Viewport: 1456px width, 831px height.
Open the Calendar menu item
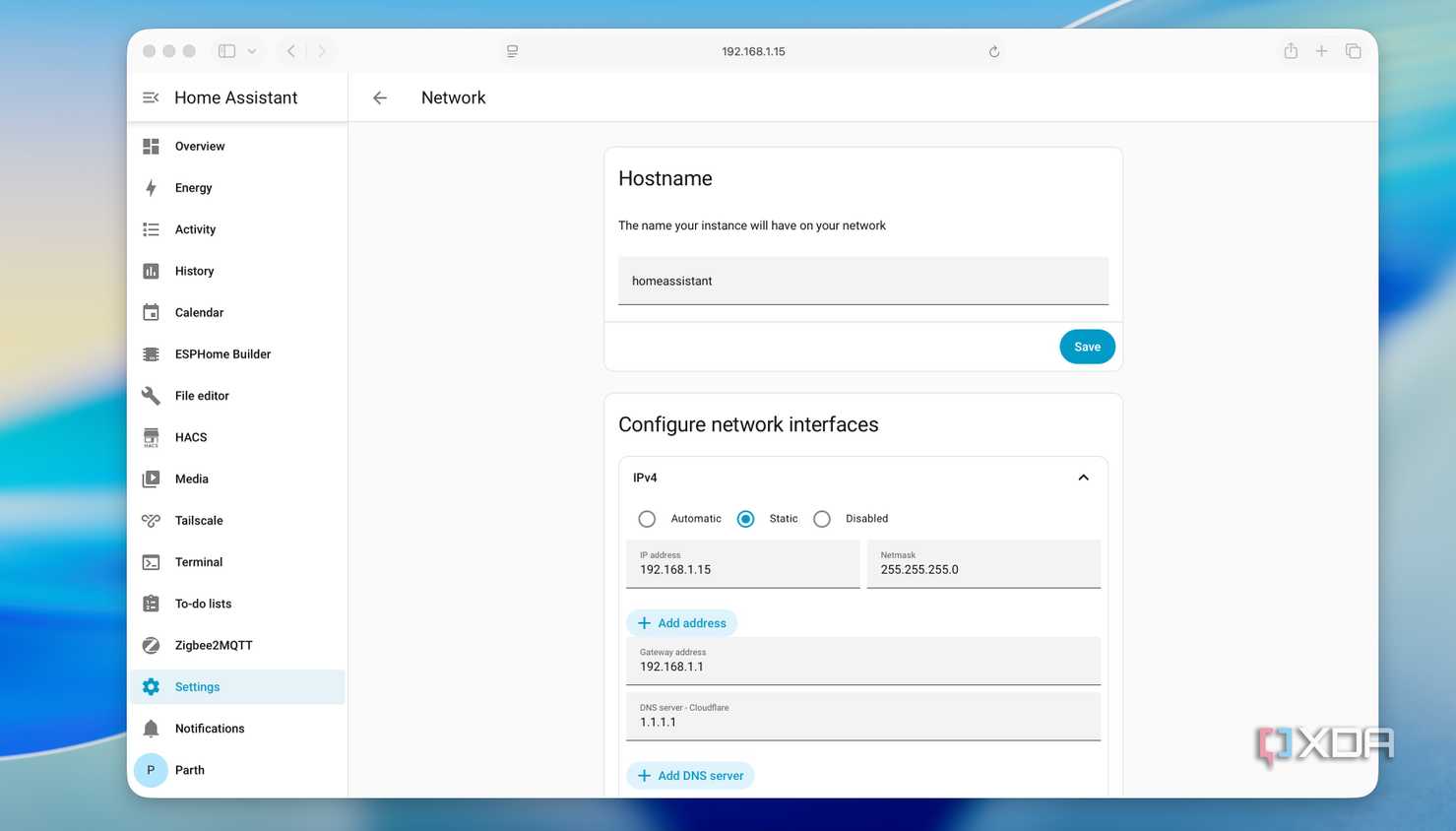(x=237, y=312)
